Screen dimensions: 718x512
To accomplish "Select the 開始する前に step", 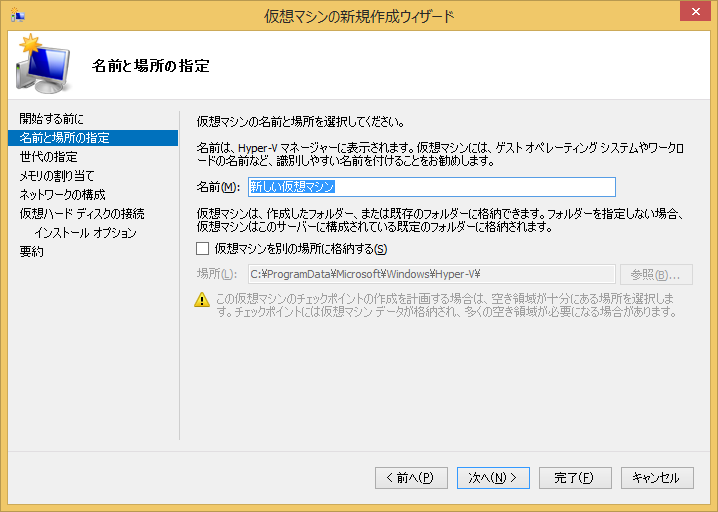I will [x=52, y=118].
